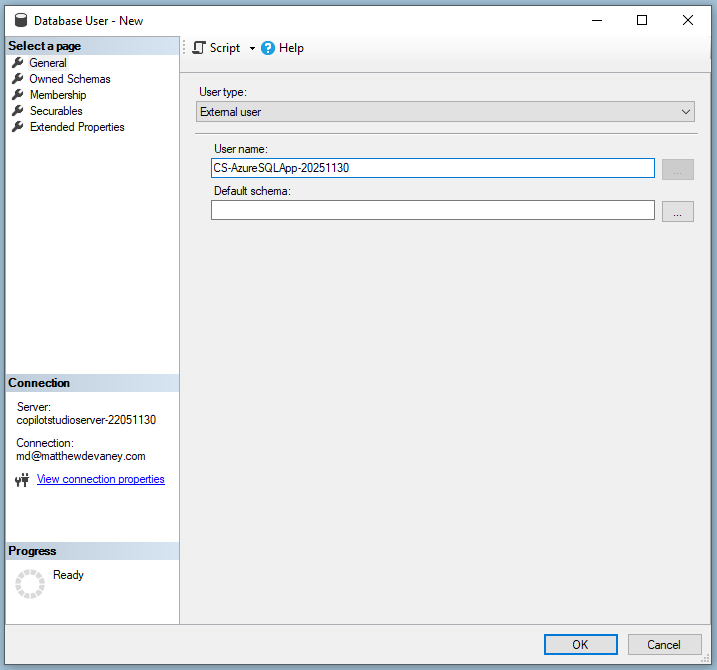717x670 pixels.
Task: Confirm the new user with OK
Action: coord(580,645)
